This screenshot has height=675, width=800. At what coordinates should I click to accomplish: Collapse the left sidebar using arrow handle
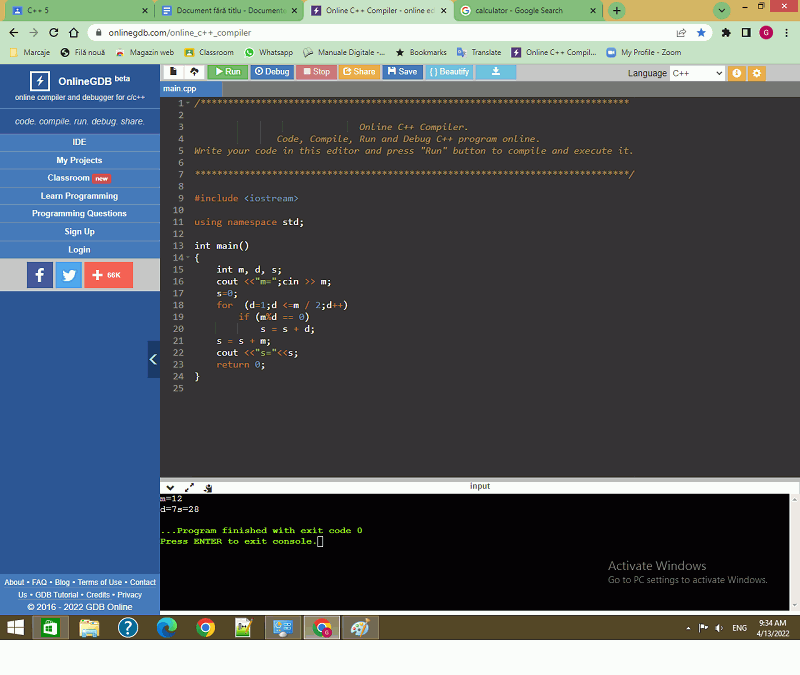(x=153, y=359)
